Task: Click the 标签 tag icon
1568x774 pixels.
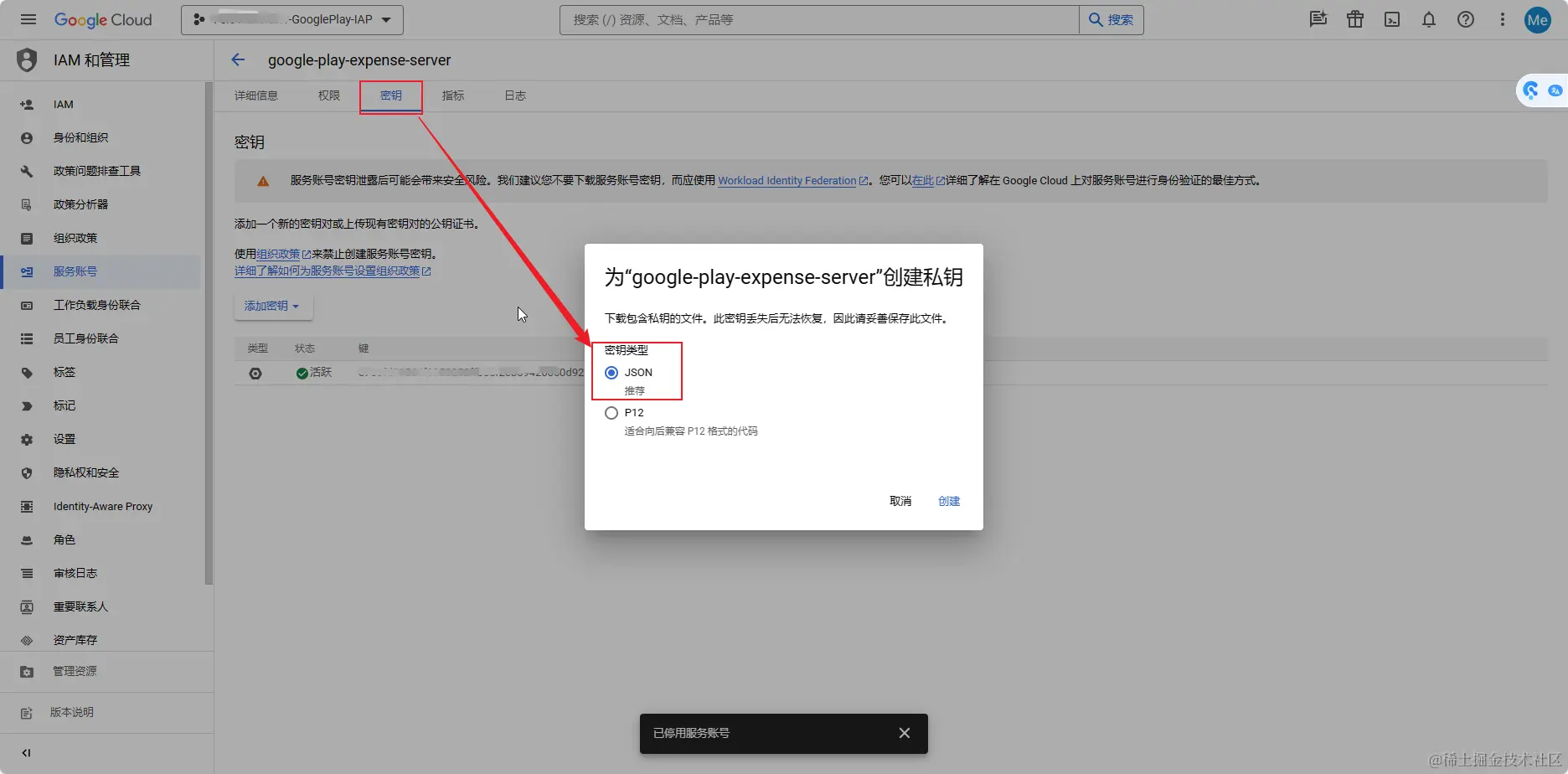Action: coord(27,372)
